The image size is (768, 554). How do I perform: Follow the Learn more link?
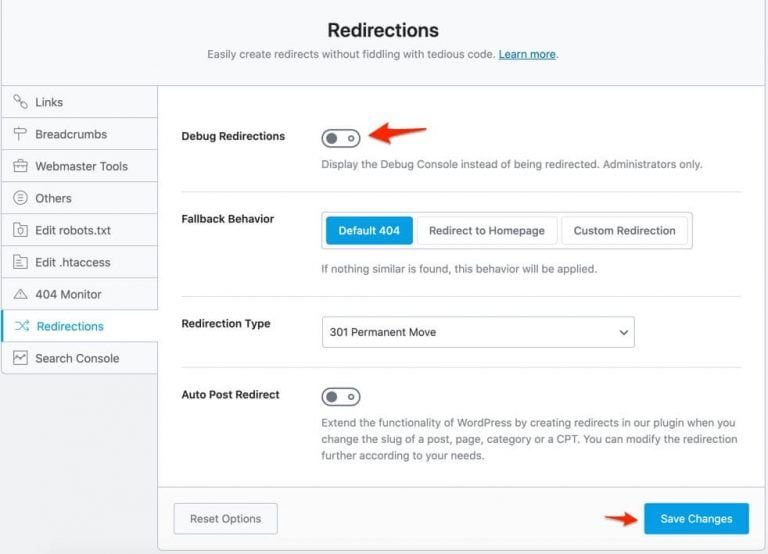(527, 54)
